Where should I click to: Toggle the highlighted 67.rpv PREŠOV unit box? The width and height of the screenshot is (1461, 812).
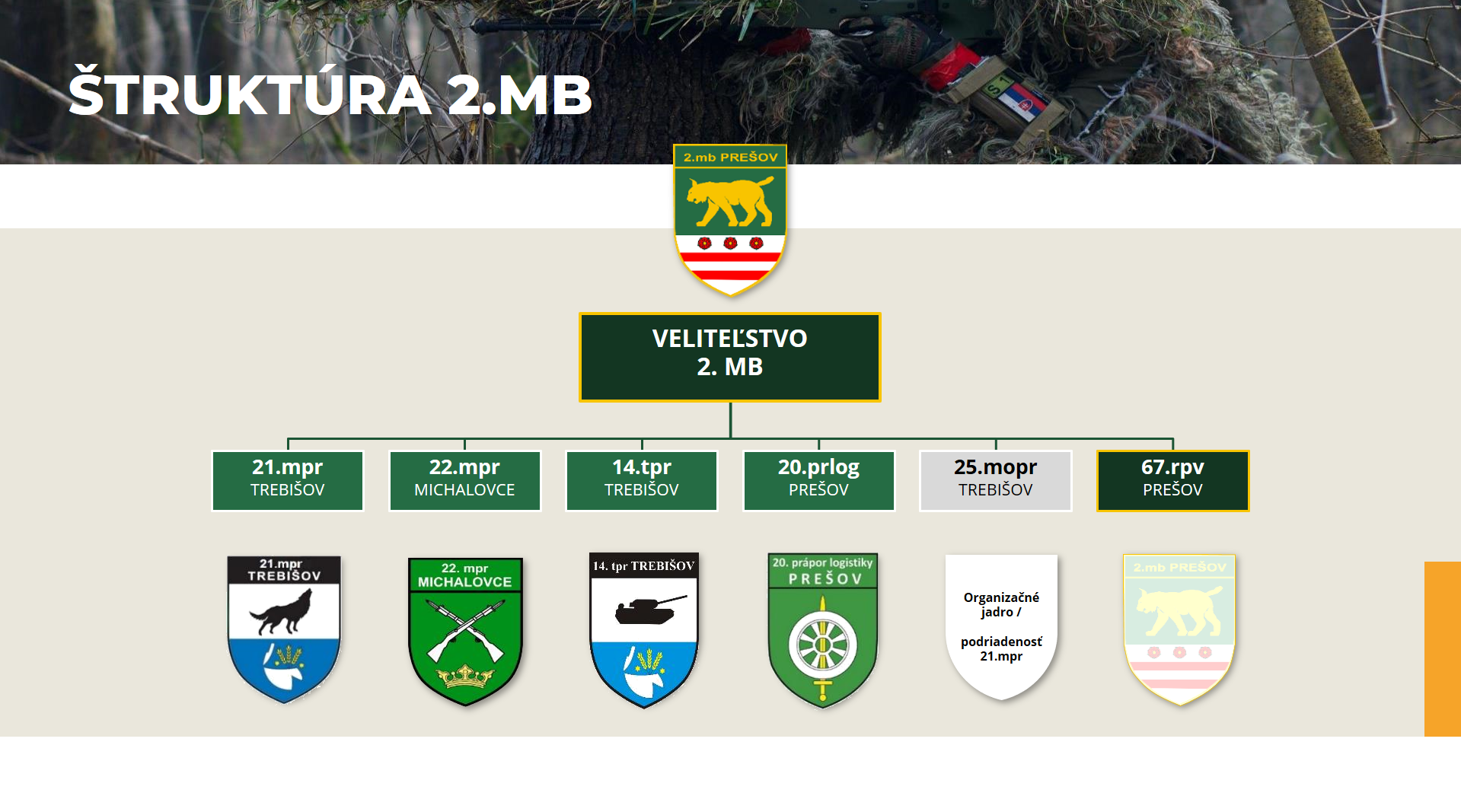(1172, 480)
